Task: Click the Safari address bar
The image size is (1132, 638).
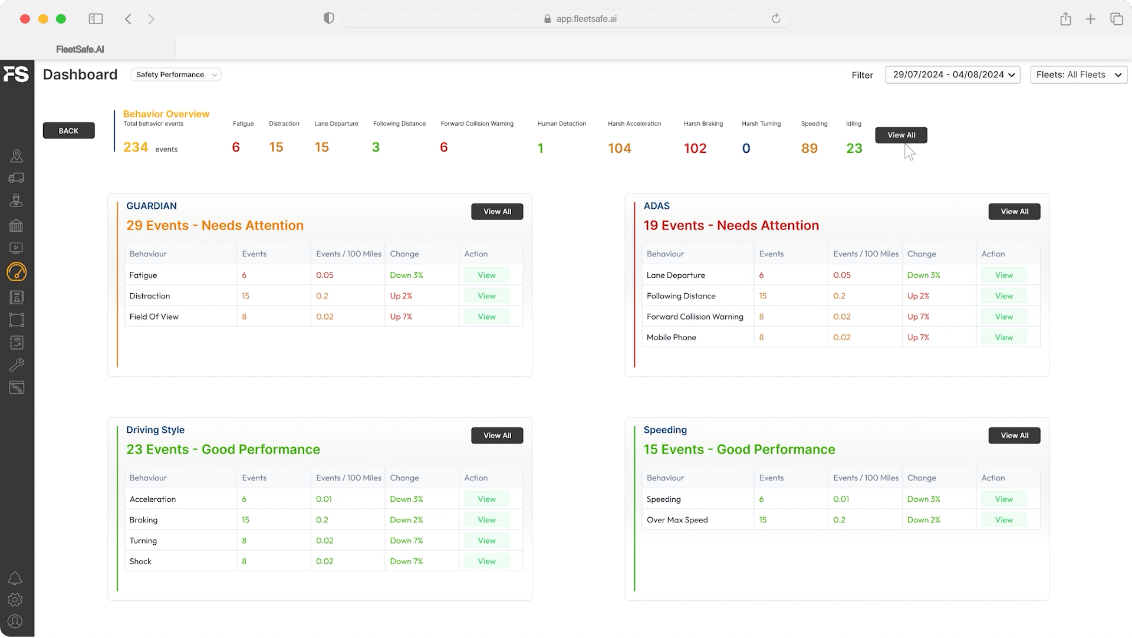Action: click(565, 19)
